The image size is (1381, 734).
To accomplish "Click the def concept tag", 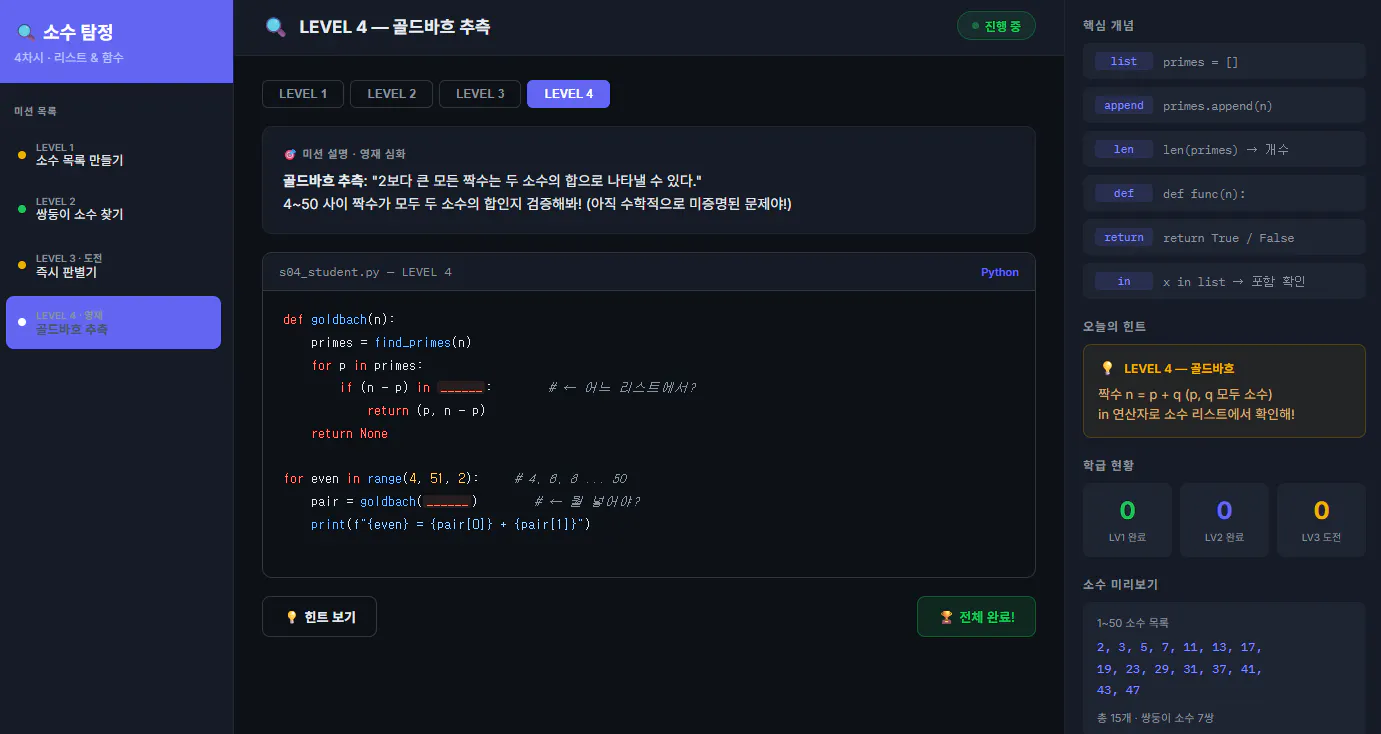I will click(x=1124, y=193).
